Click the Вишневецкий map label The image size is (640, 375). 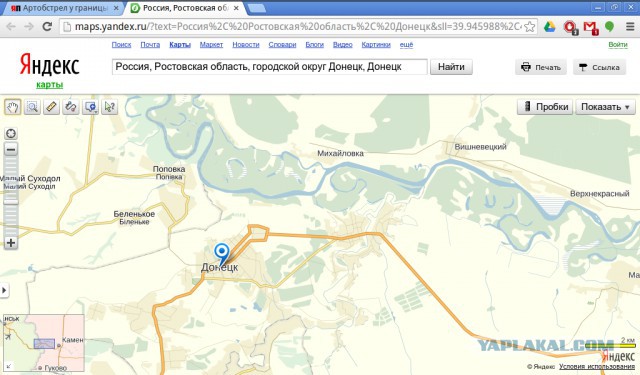click(480, 146)
